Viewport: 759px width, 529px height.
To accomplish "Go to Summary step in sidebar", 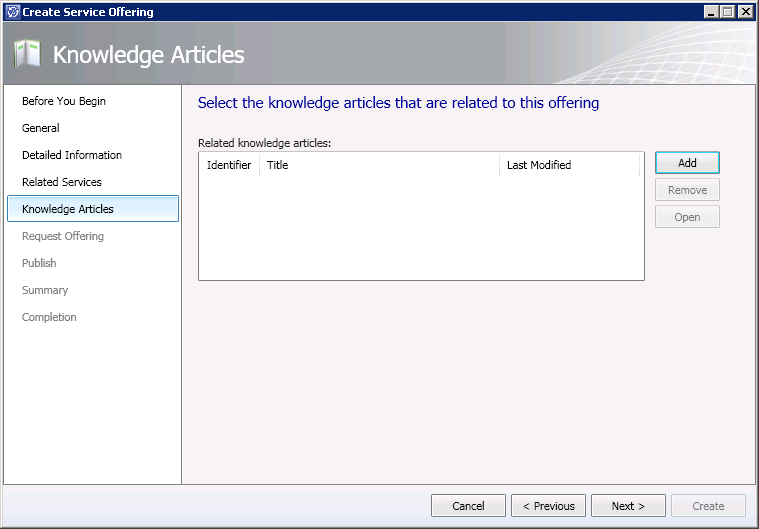I will 45,290.
